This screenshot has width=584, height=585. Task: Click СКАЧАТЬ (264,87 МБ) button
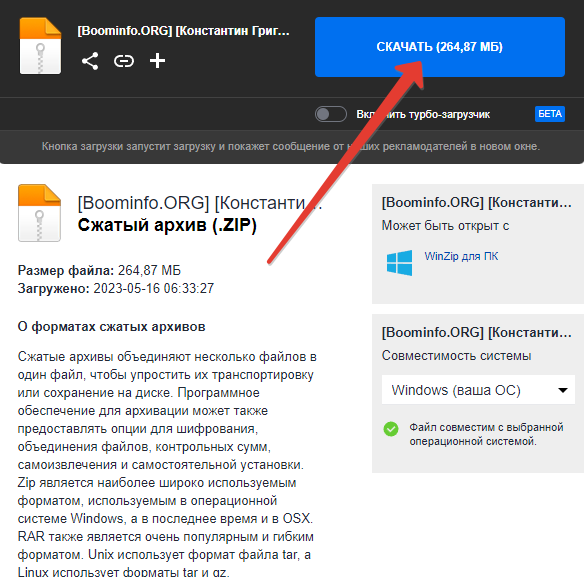[x=440, y=47]
